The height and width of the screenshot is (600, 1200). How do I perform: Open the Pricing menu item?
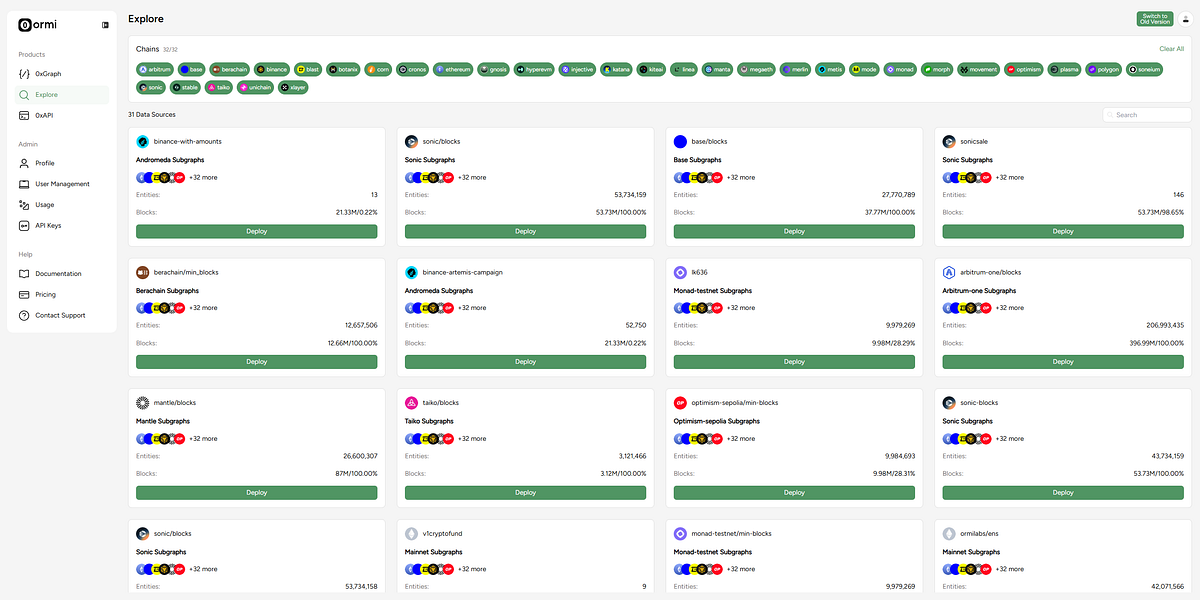[63, 294]
